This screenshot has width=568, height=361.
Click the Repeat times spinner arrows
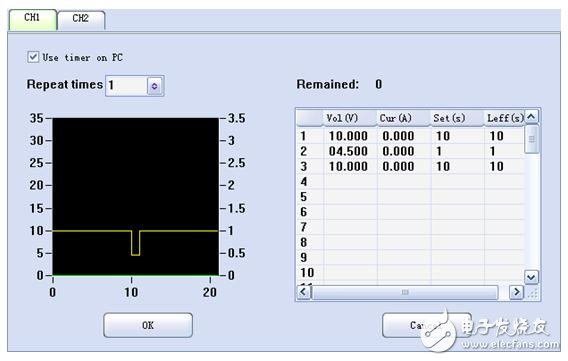coord(155,86)
